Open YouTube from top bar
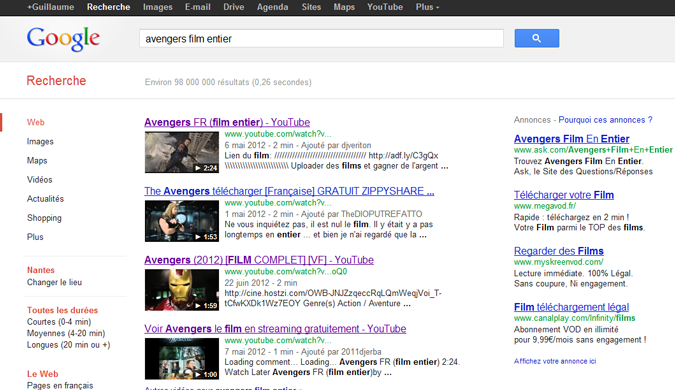This screenshot has height=390, width=675. [x=385, y=7]
